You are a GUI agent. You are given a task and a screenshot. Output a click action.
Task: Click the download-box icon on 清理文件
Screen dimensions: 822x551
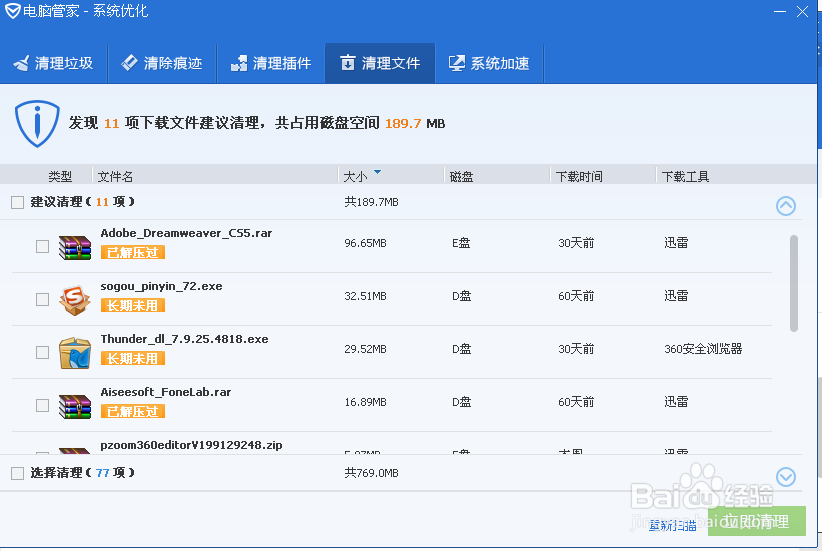[348, 63]
